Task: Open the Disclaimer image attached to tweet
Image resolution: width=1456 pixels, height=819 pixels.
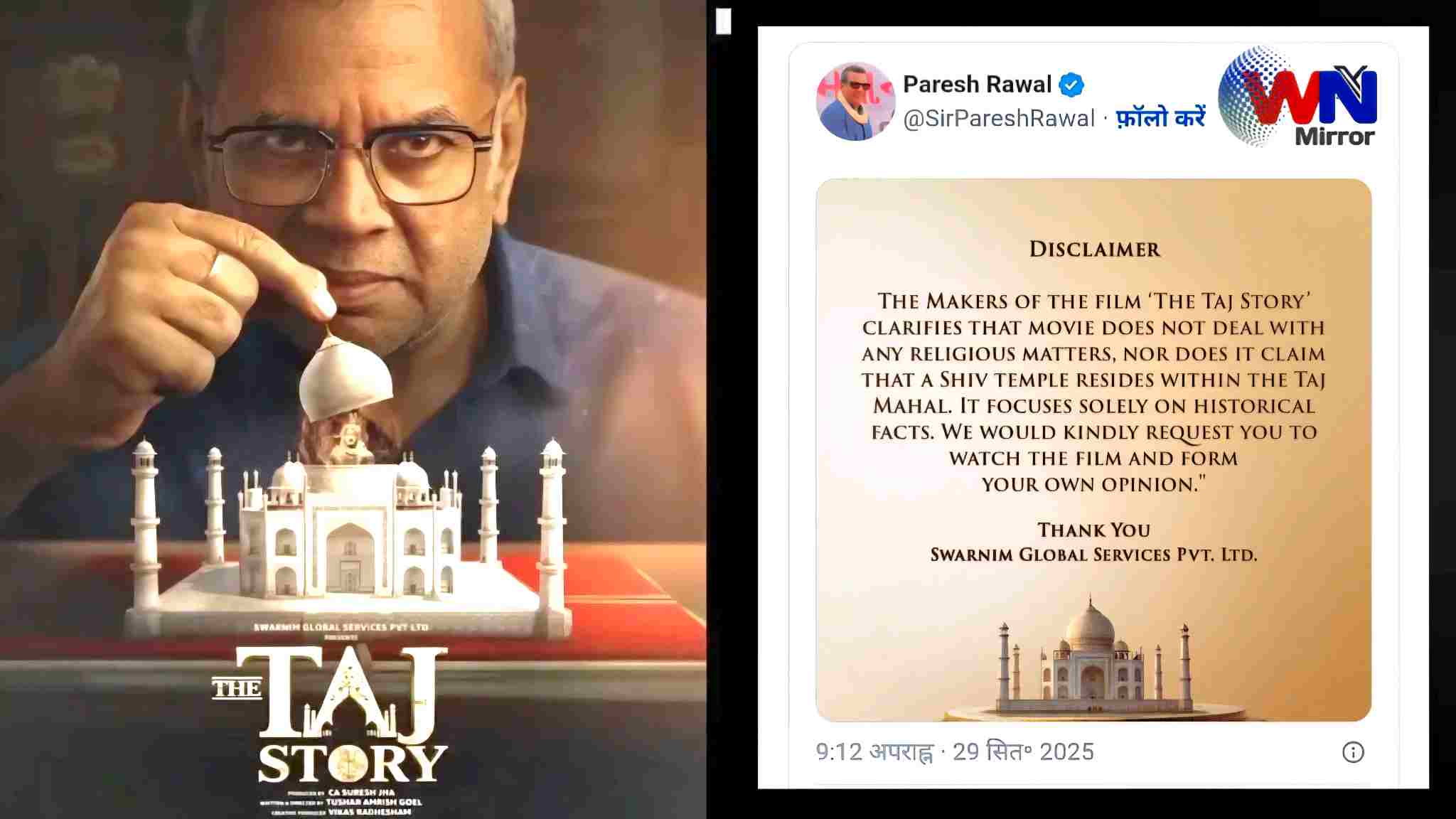Action: 1093,450
